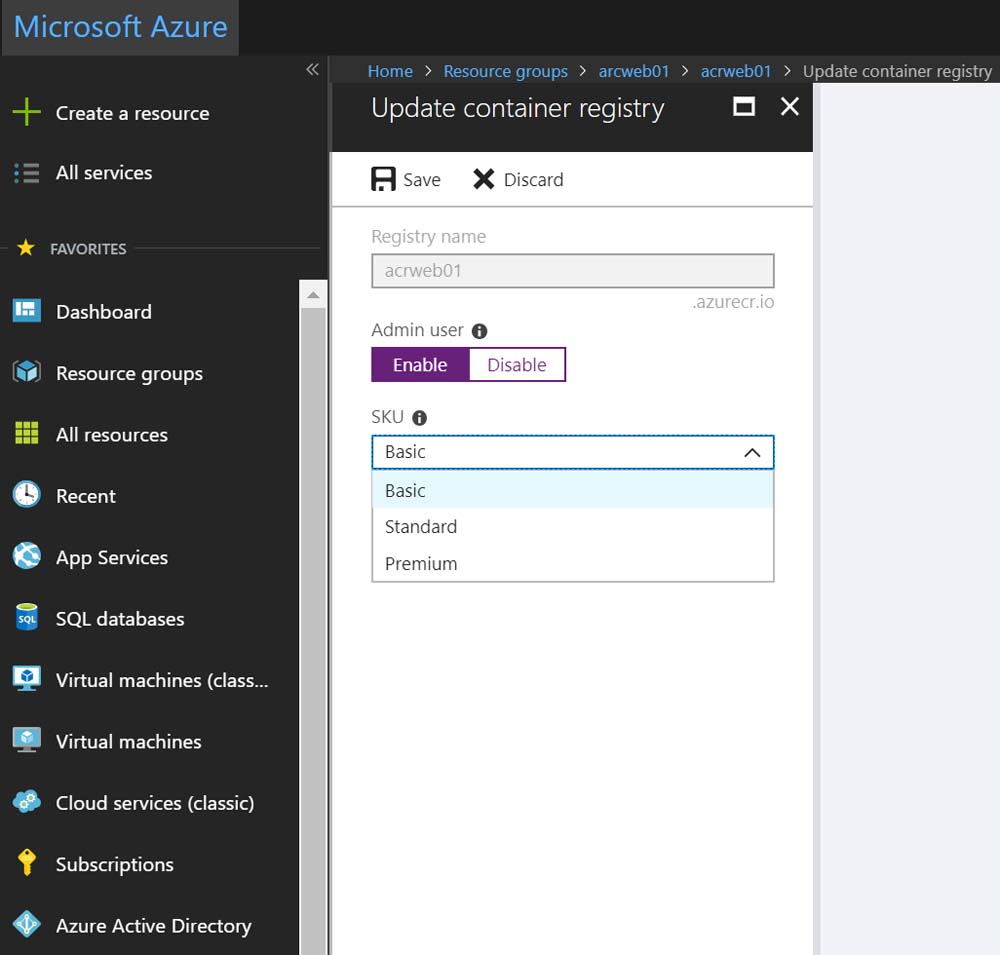Open SQL databases icon

[x=26, y=618]
